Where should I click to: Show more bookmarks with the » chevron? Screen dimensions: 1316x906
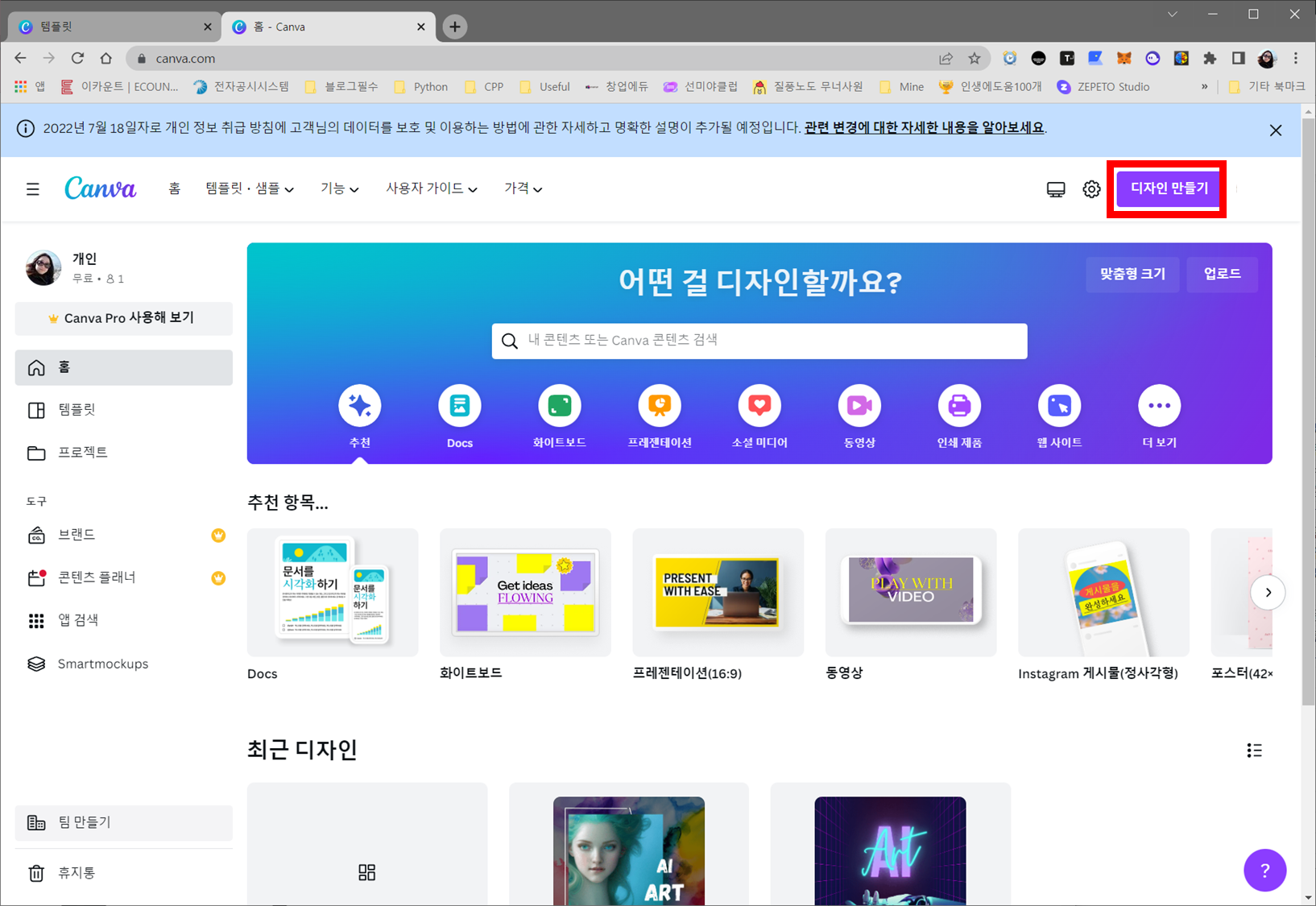click(x=1204, y=87)
